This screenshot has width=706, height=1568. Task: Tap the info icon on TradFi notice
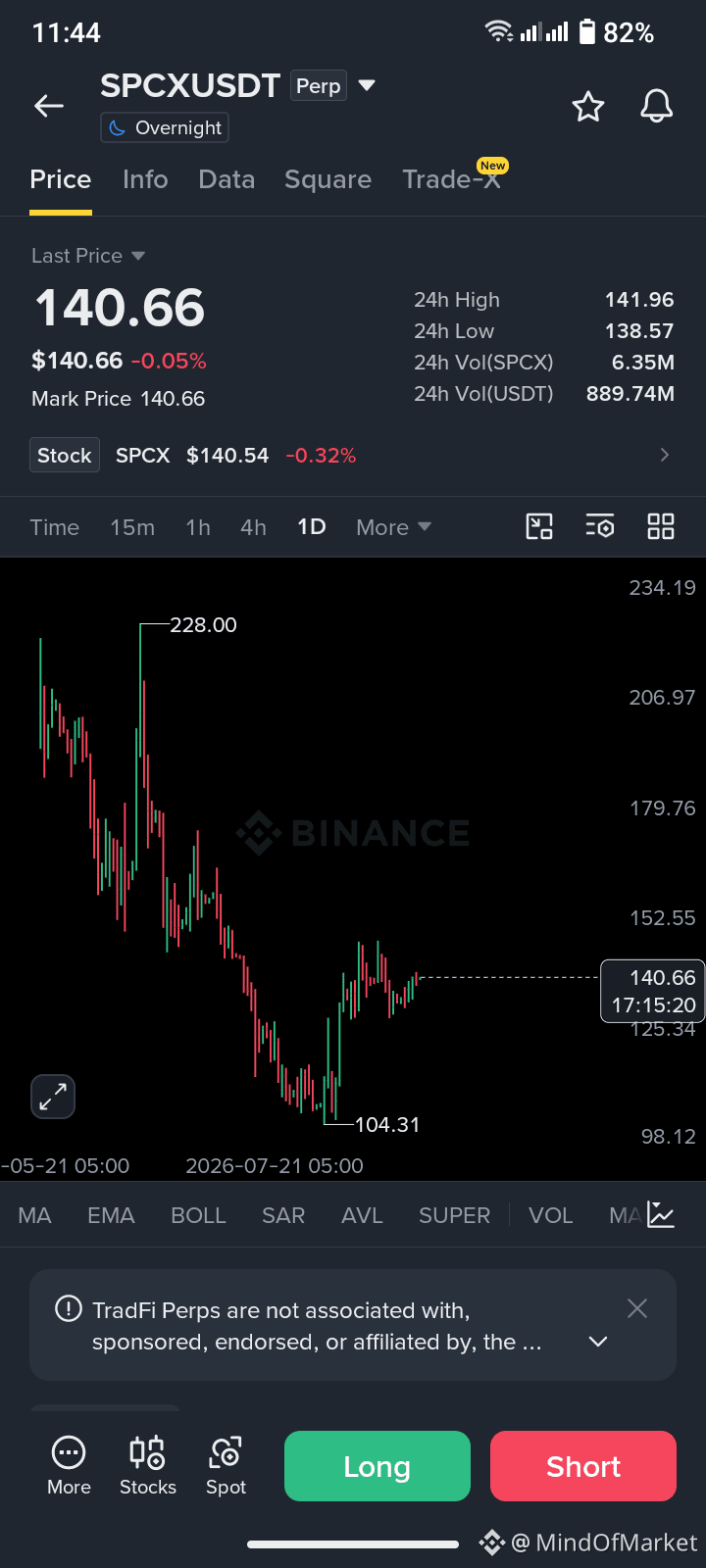pyautogui.click(x=69, y=1308)
